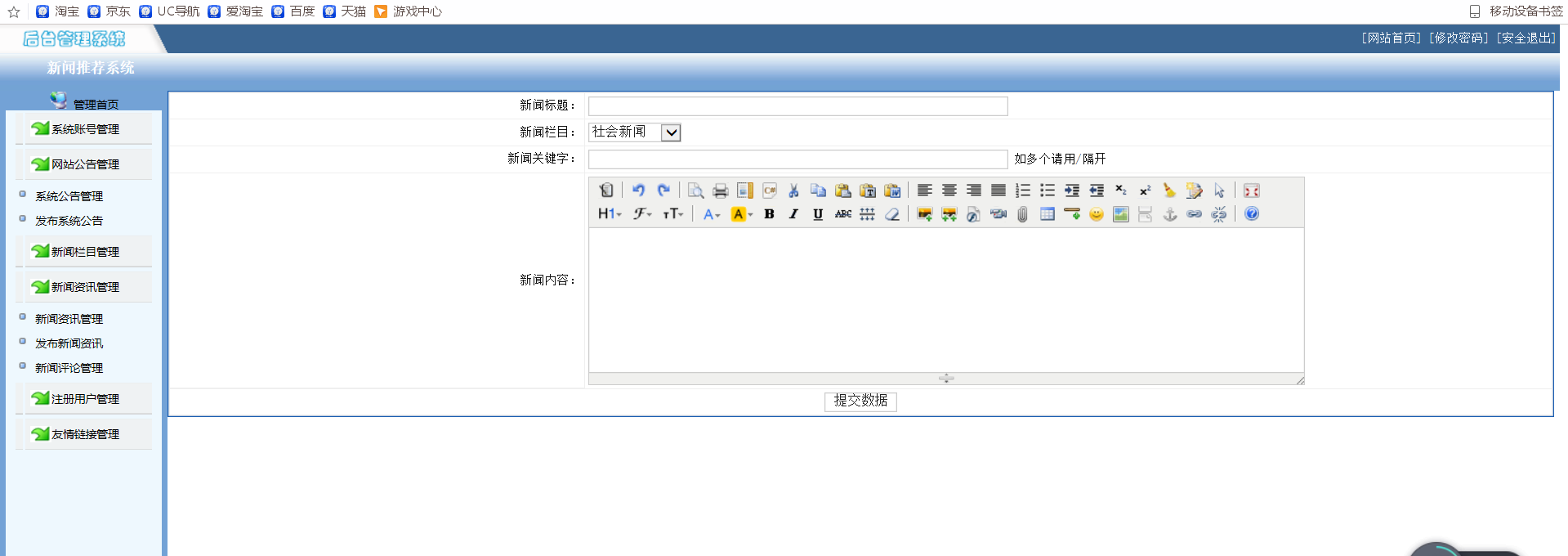This screenshot has height=556, width=1568.
Task: Click the 提交数据 submit button
Action: (860, 401)
